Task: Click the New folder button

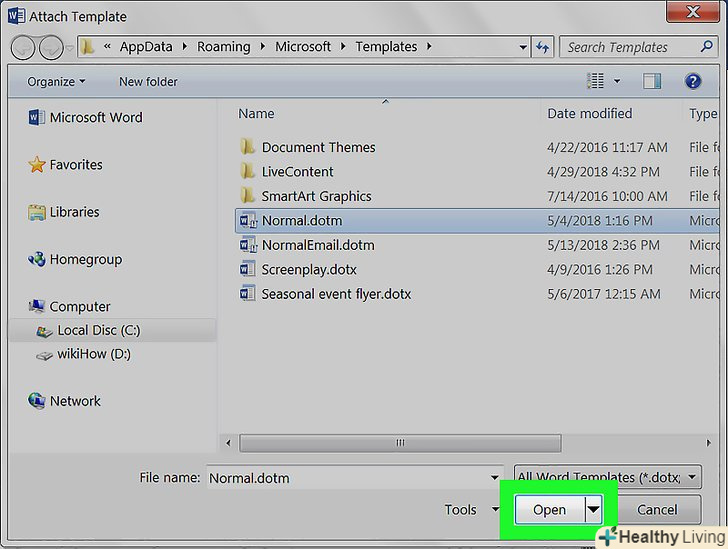Action: [148, 82]
